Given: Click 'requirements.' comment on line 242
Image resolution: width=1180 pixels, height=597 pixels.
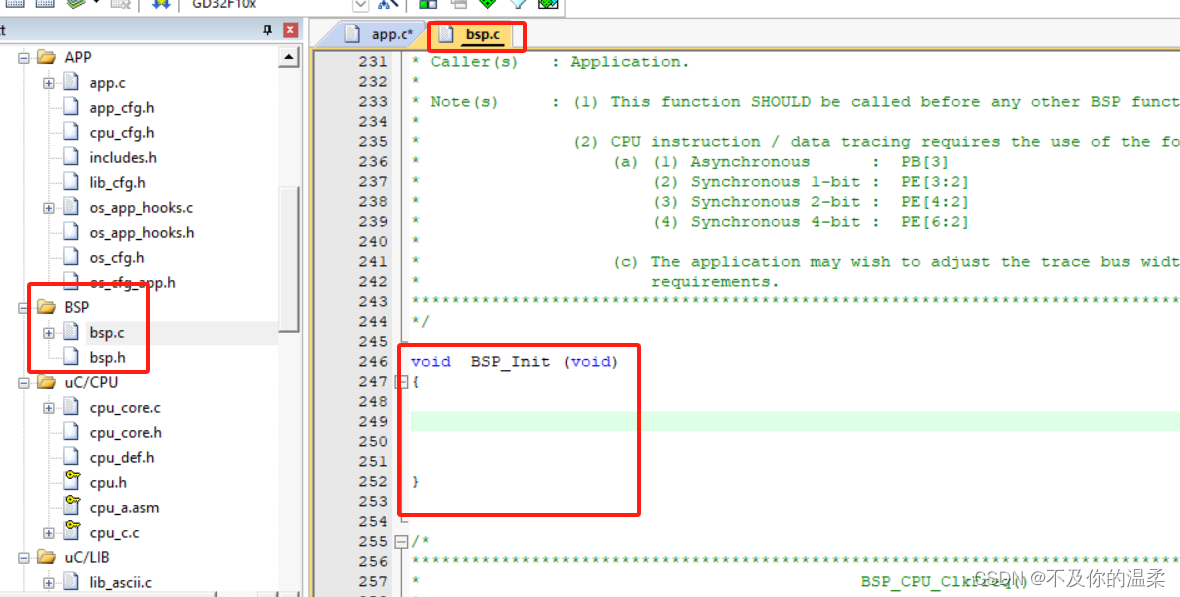Looking at the screenshot, I should coord(715,282).
